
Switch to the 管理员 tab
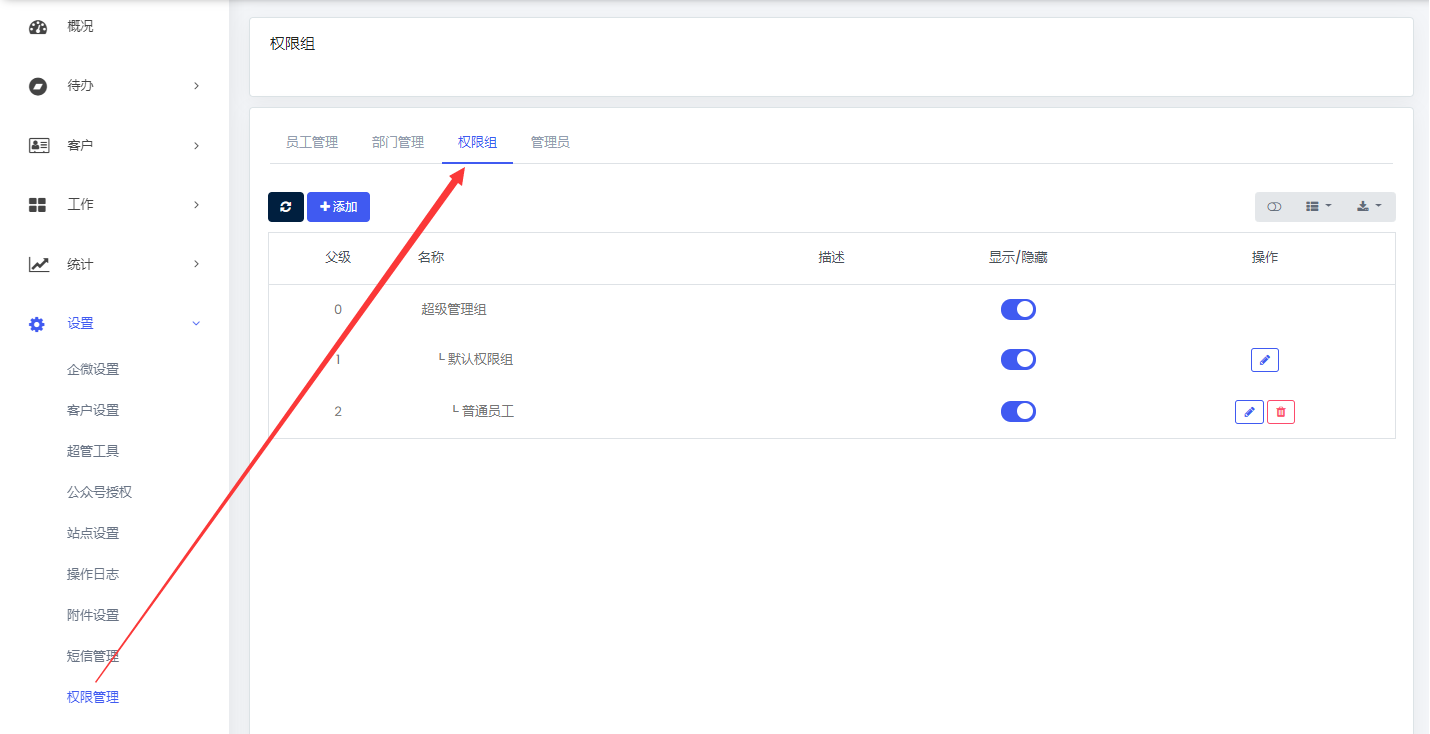pos(550,143)
